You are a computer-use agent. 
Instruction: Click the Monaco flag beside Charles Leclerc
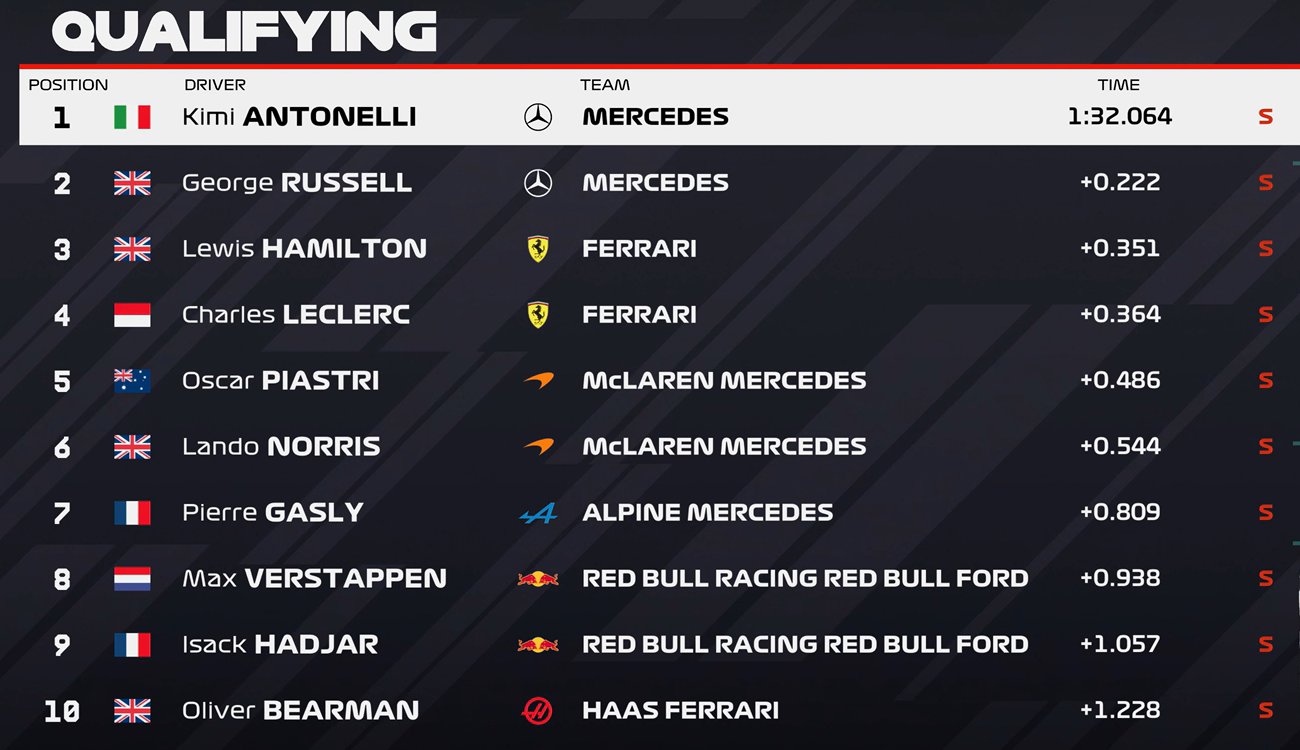[x=132, y=315]
